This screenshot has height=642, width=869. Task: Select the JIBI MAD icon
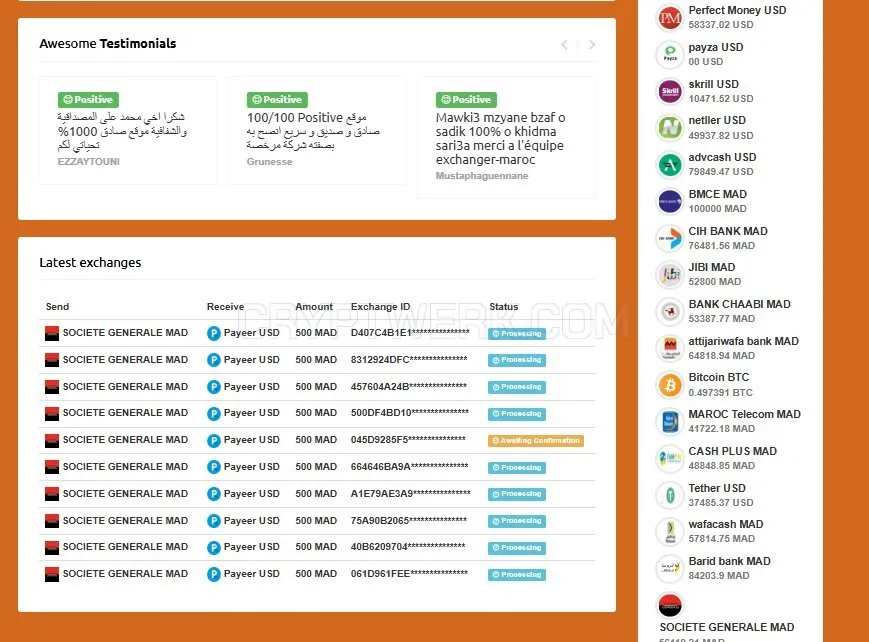pyautogui.click(x=670, y=274)
